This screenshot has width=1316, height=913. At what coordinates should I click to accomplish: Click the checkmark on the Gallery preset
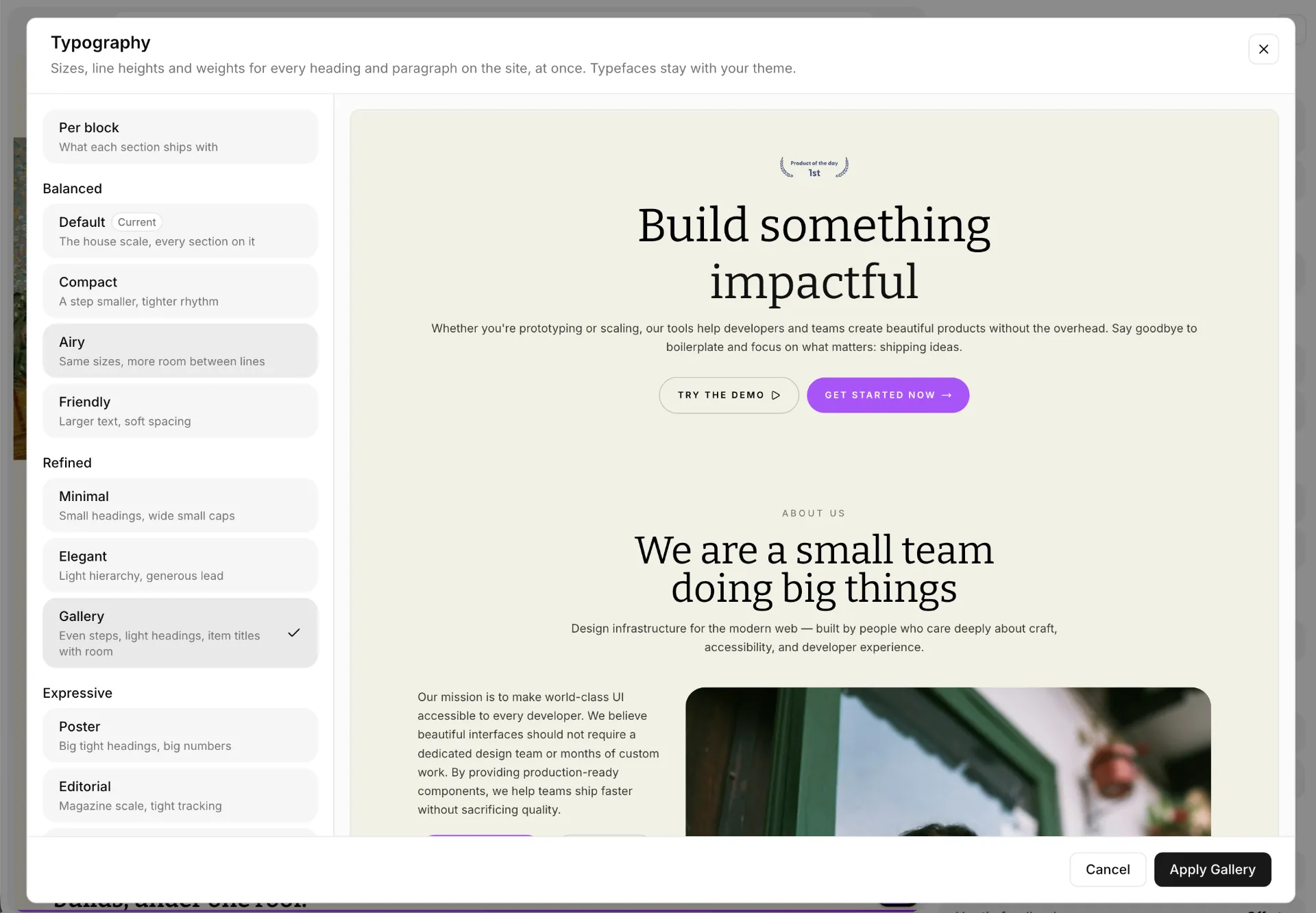tap(294, 633)
